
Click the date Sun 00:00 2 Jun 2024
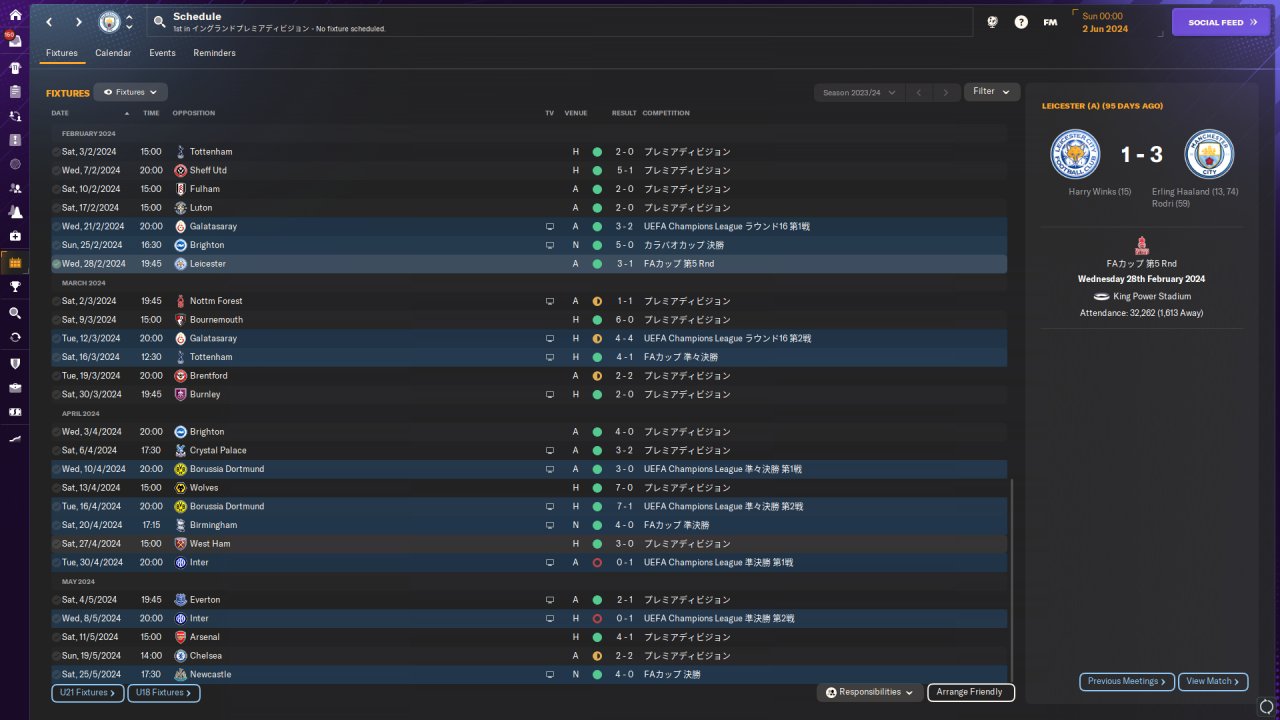click(1105, 22)
